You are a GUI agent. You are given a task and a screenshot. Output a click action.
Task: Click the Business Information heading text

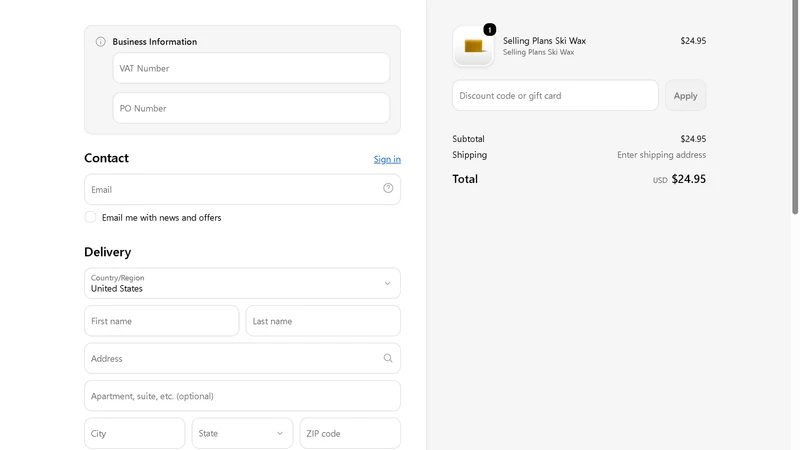[x=155, y=42]
